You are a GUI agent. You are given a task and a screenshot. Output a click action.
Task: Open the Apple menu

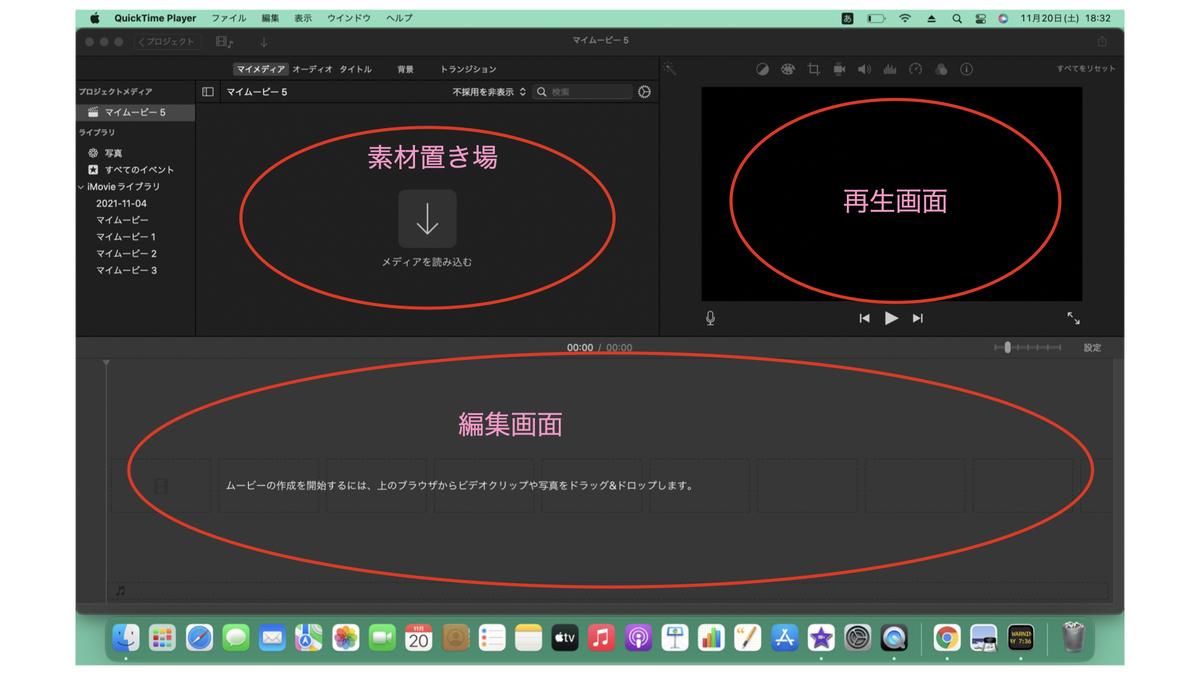tap(94, 18)
